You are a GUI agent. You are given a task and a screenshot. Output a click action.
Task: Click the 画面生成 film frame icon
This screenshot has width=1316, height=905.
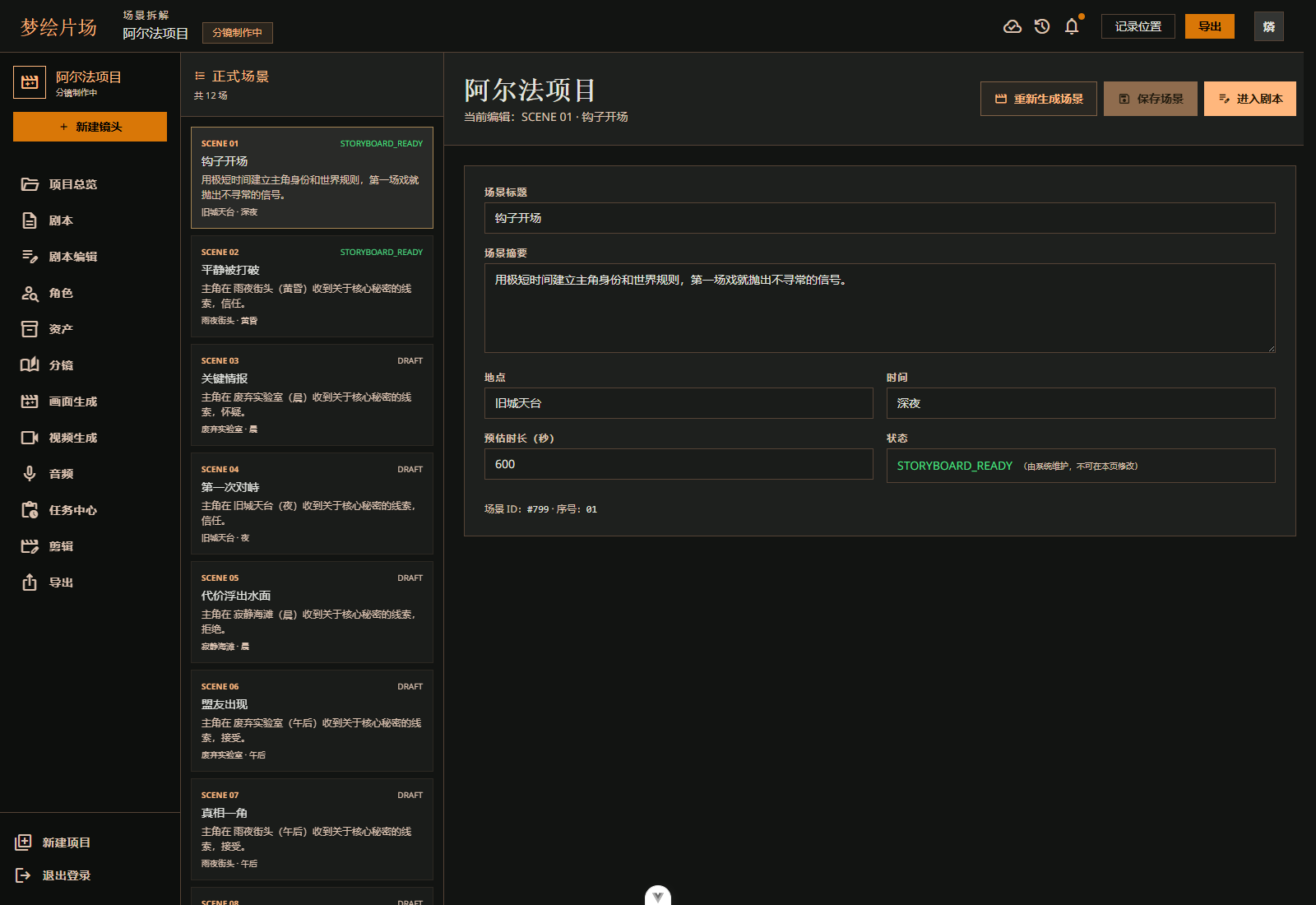30,401
